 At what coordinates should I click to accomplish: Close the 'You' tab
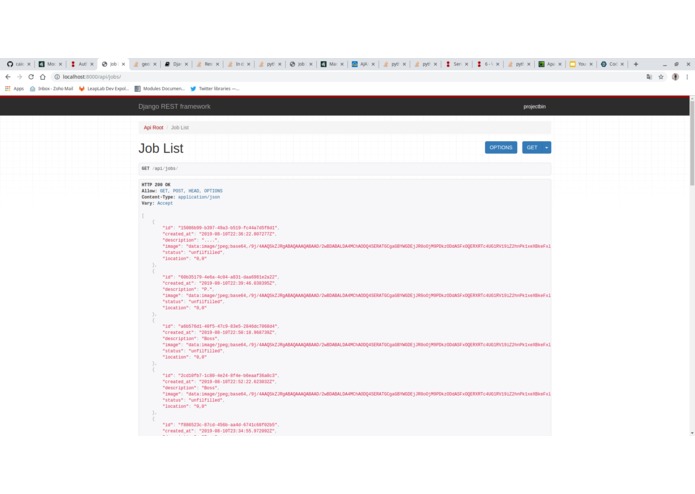pos(591,64)
